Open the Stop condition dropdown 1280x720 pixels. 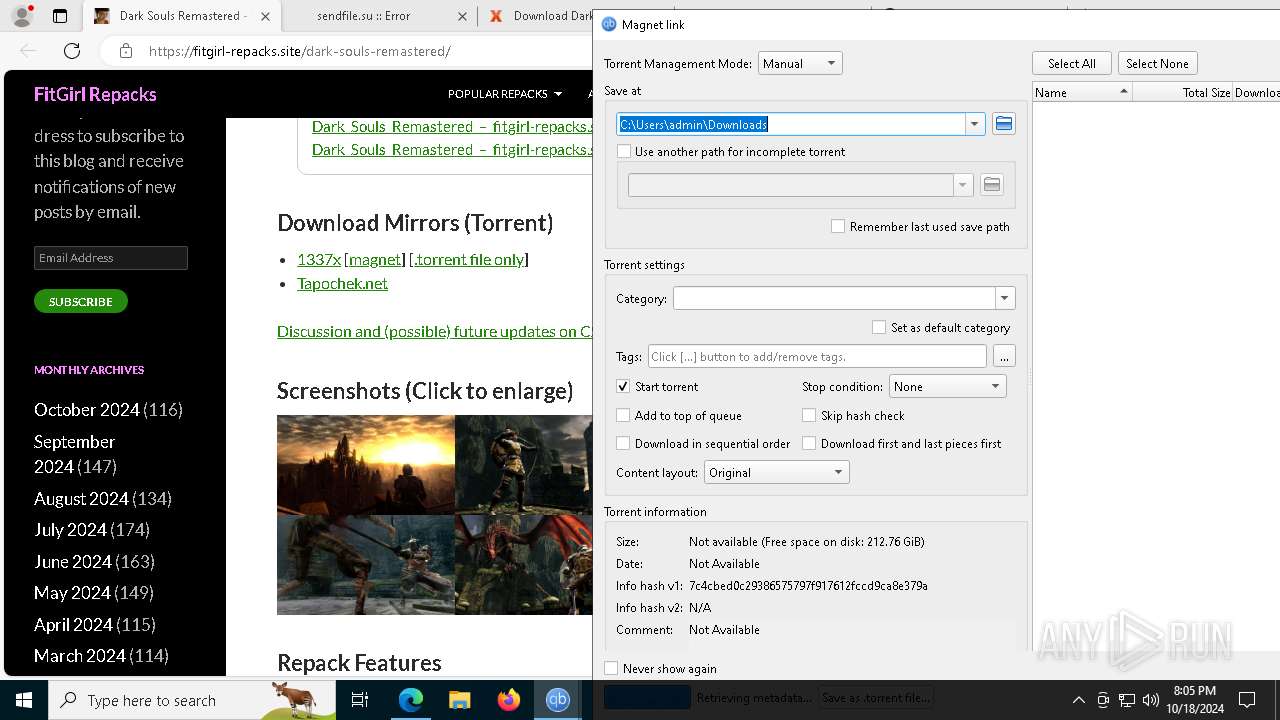click(x=947, y=386)
